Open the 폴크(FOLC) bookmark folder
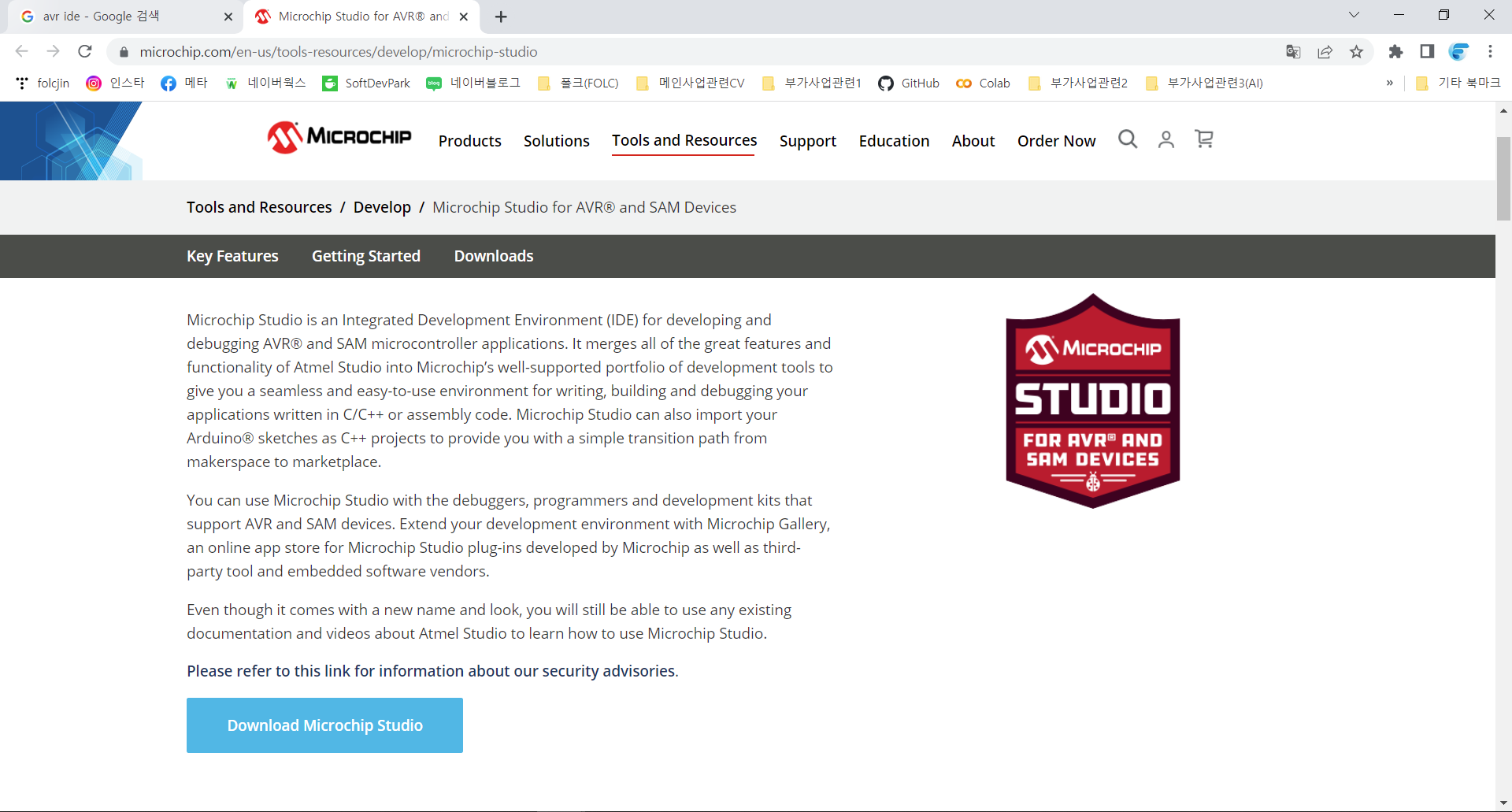The height and width of the screenshot is (812, 1512). (578, 83)
